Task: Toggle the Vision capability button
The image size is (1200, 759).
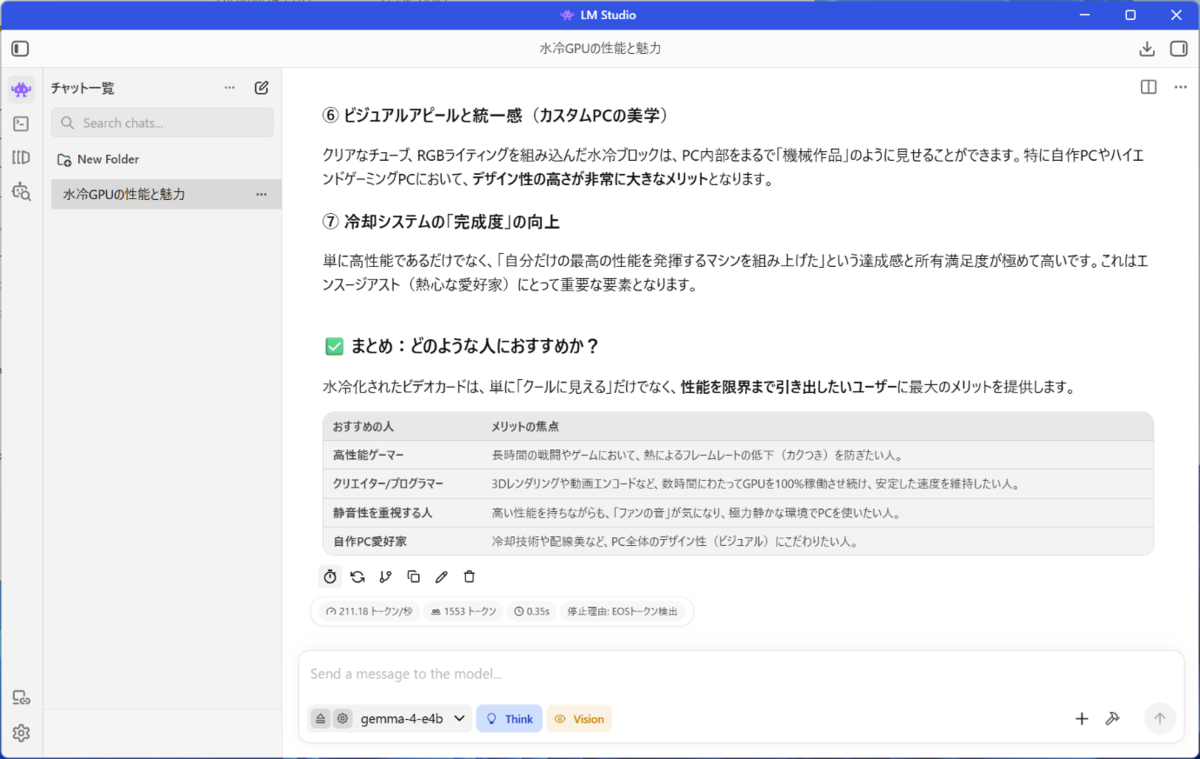Action: tap(579, 718)
